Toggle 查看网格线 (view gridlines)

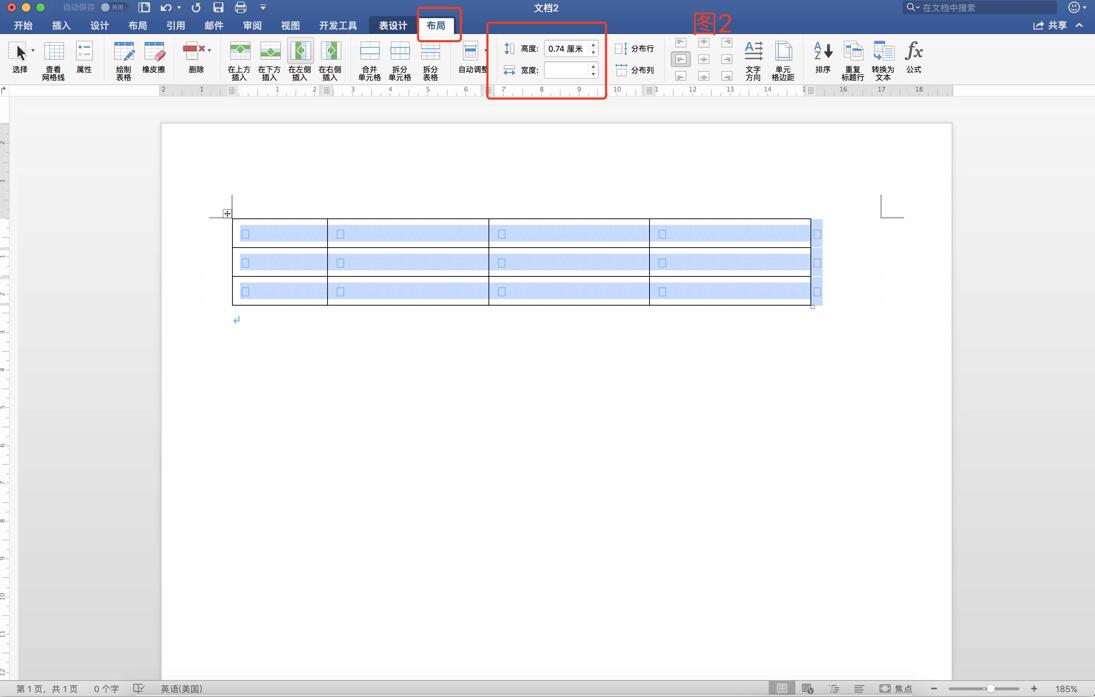pos(53,61)
